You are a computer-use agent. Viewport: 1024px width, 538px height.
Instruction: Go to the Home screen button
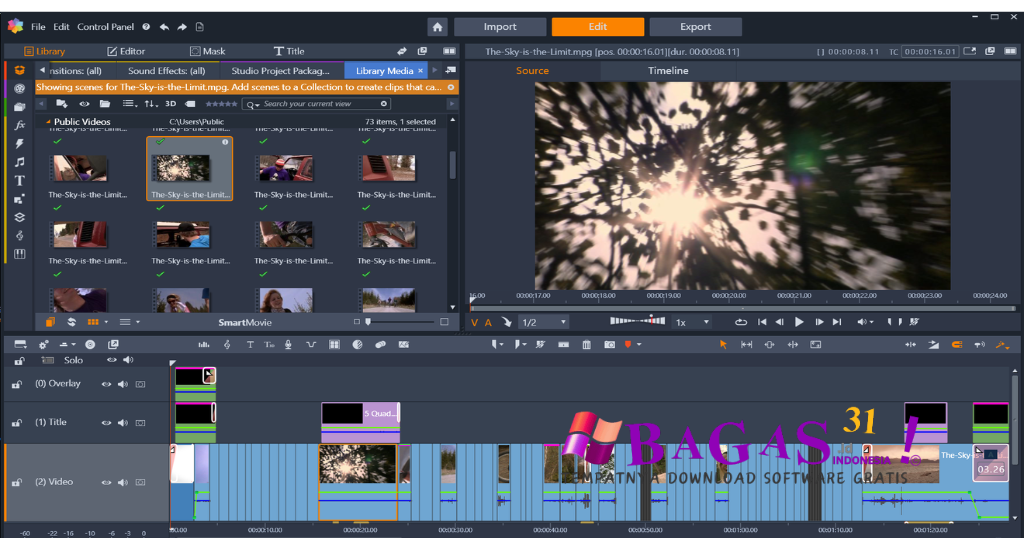click(x=438, y=27)
